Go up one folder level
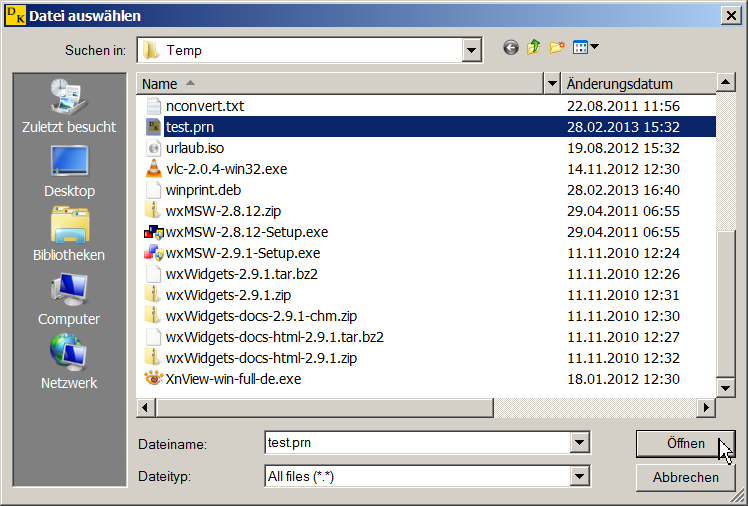 [x=534, y=48]
